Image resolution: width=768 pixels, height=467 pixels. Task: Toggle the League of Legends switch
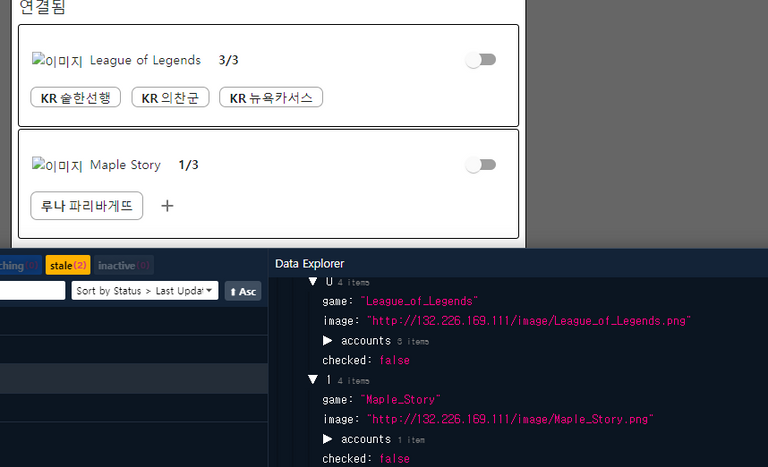tap(480, 60)
